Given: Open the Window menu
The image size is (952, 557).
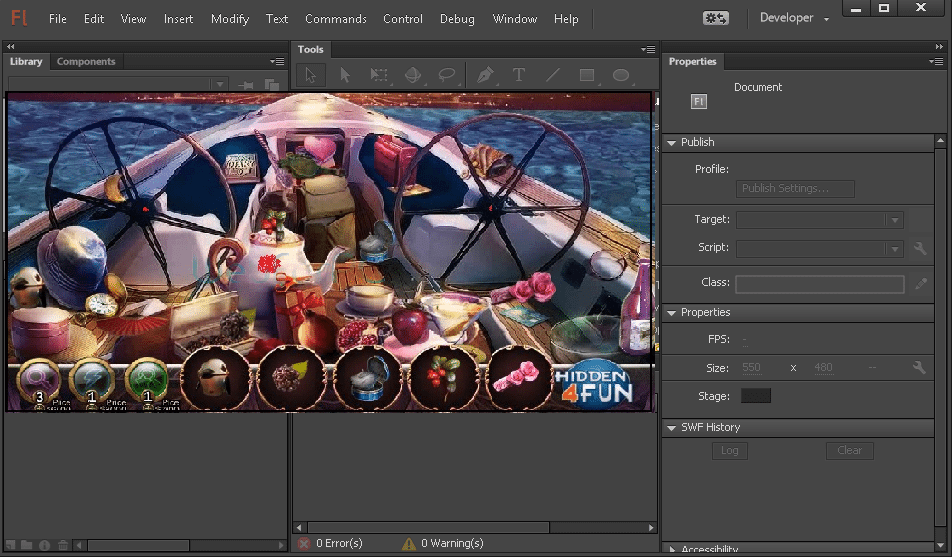Looking at the screenshot, I should click(x=515, y=19).
